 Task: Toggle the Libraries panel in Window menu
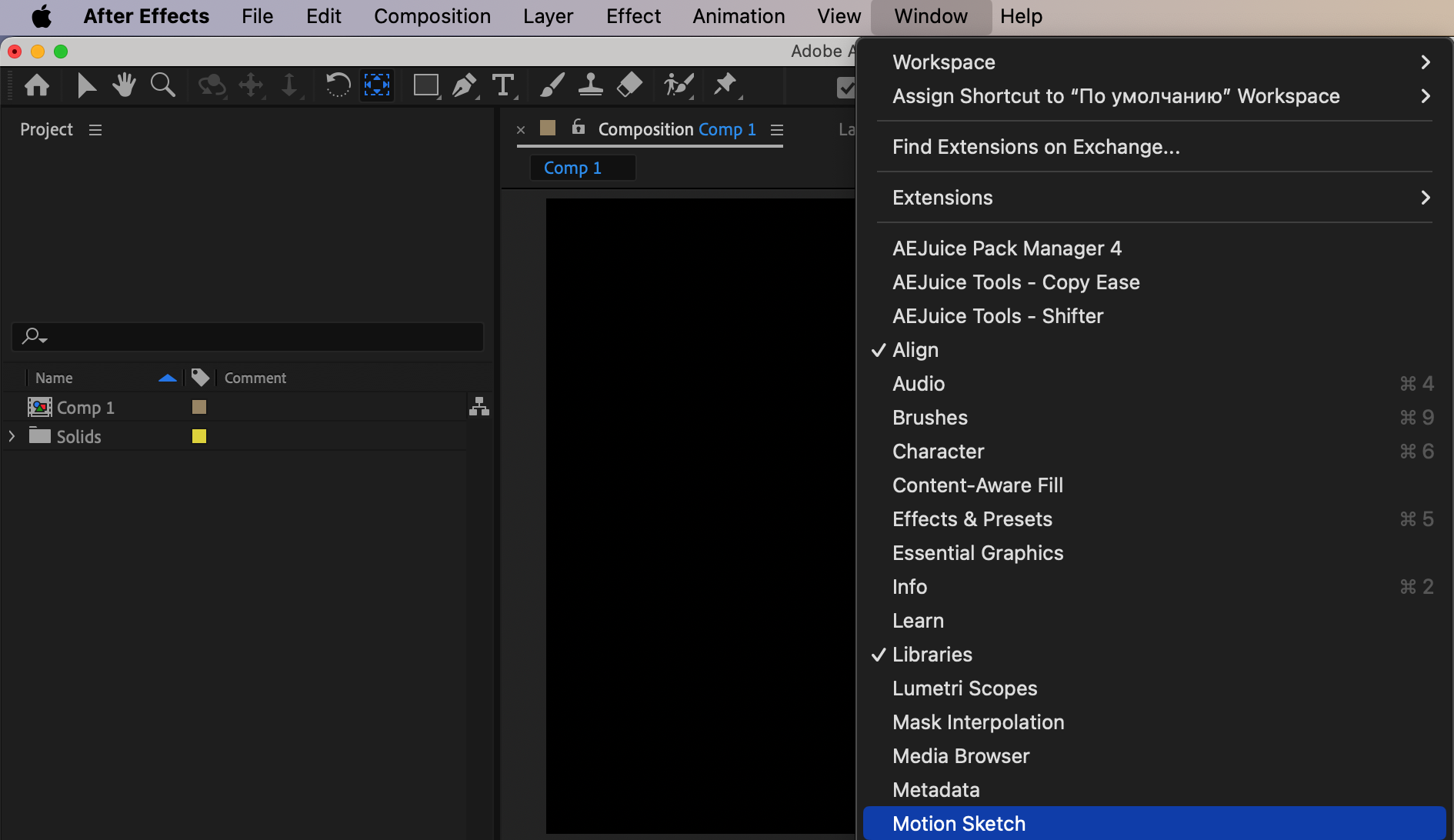(x=1154, y=655)
